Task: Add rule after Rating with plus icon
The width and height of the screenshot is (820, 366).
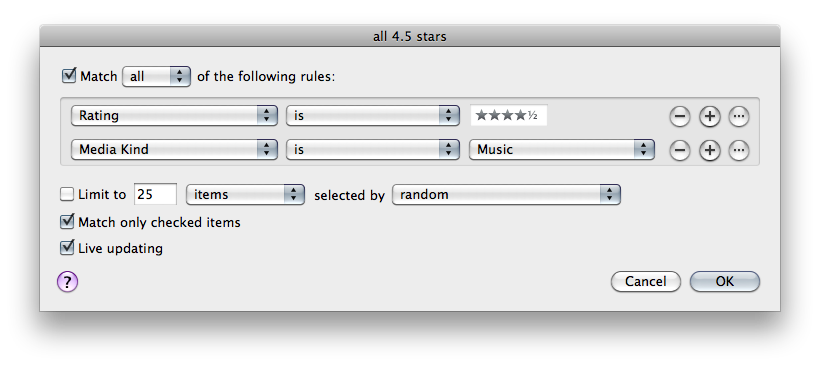Action: 709,116
